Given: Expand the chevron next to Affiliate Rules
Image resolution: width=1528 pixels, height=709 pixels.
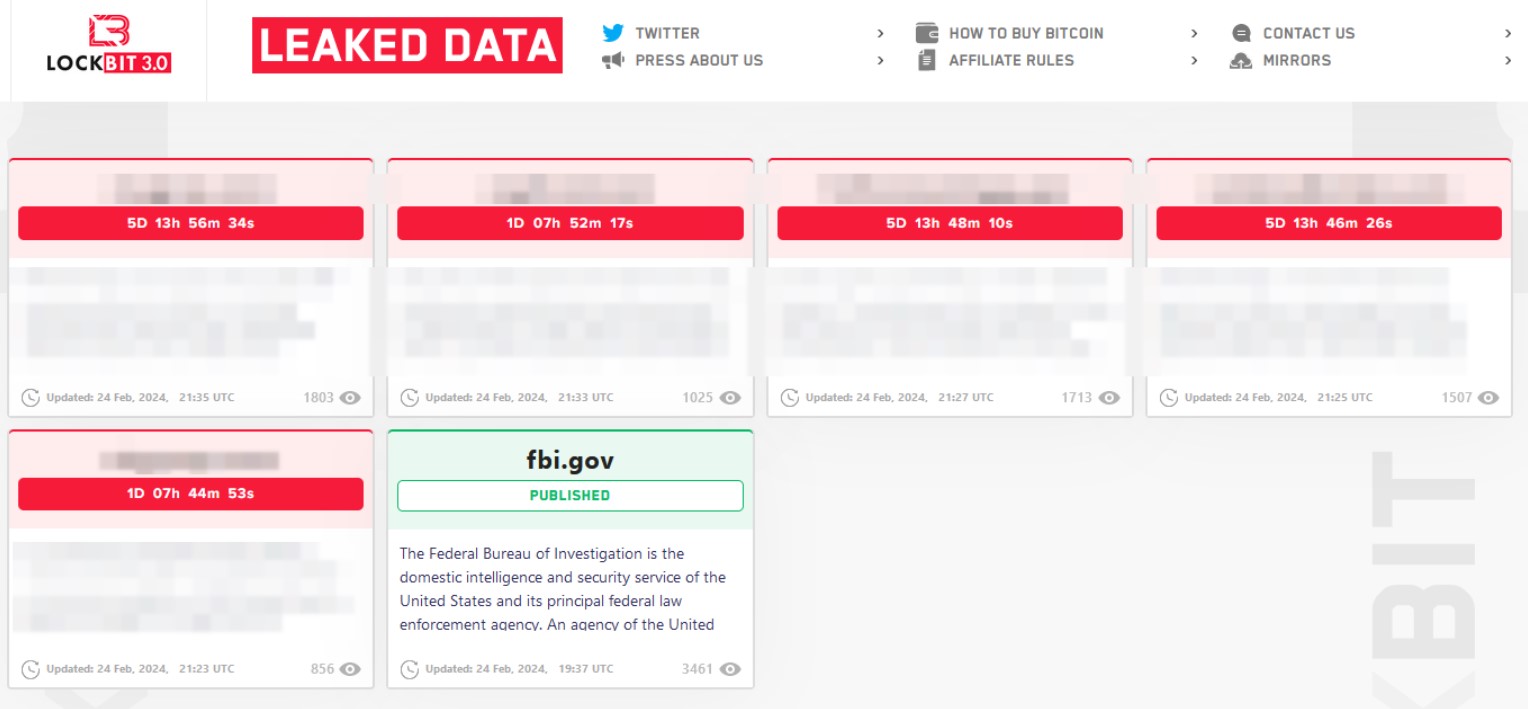Looking at the screenshot, I should pyautogui.click(x=1194, y=61).
